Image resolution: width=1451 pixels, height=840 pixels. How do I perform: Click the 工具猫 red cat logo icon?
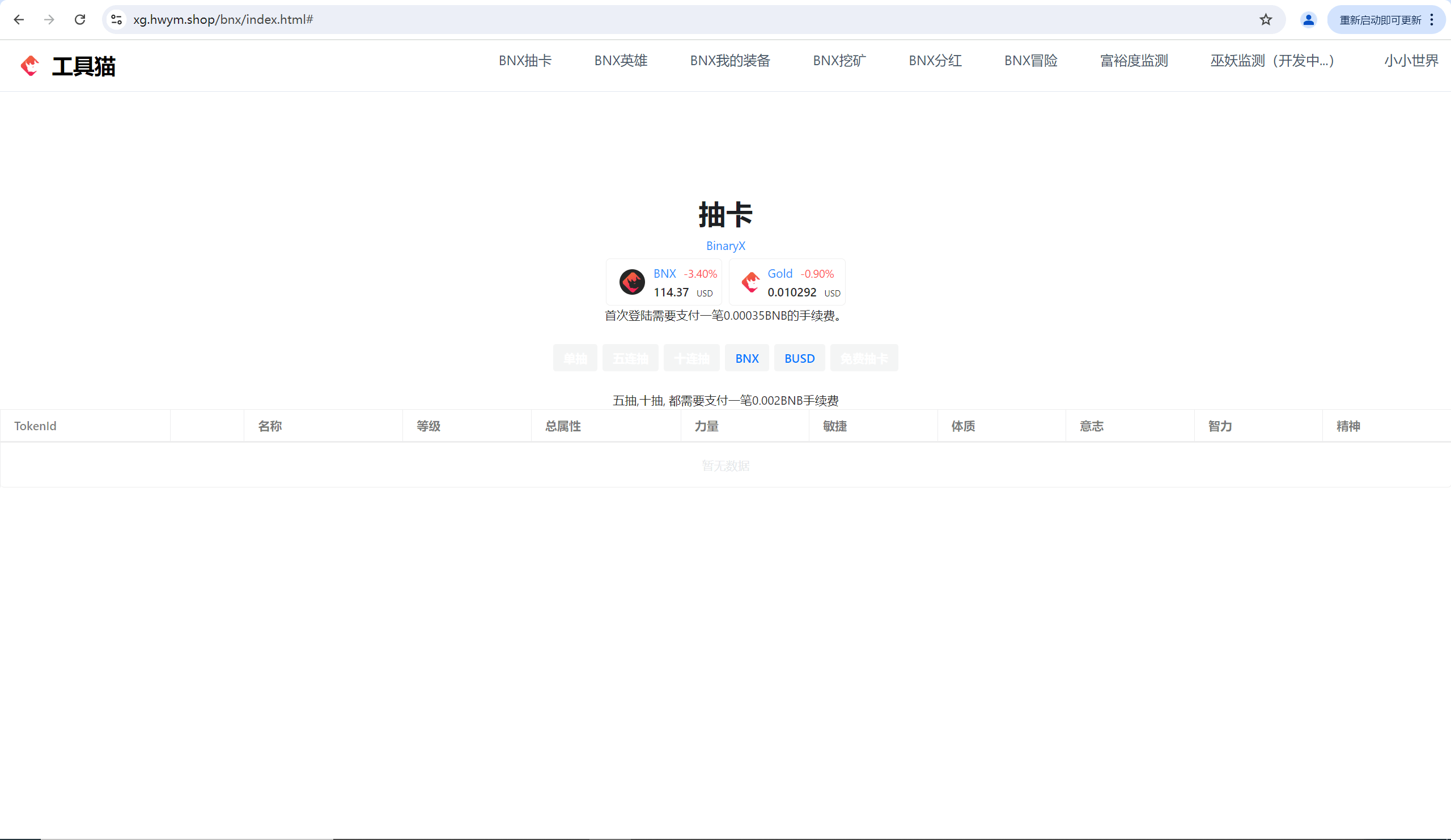30,66
